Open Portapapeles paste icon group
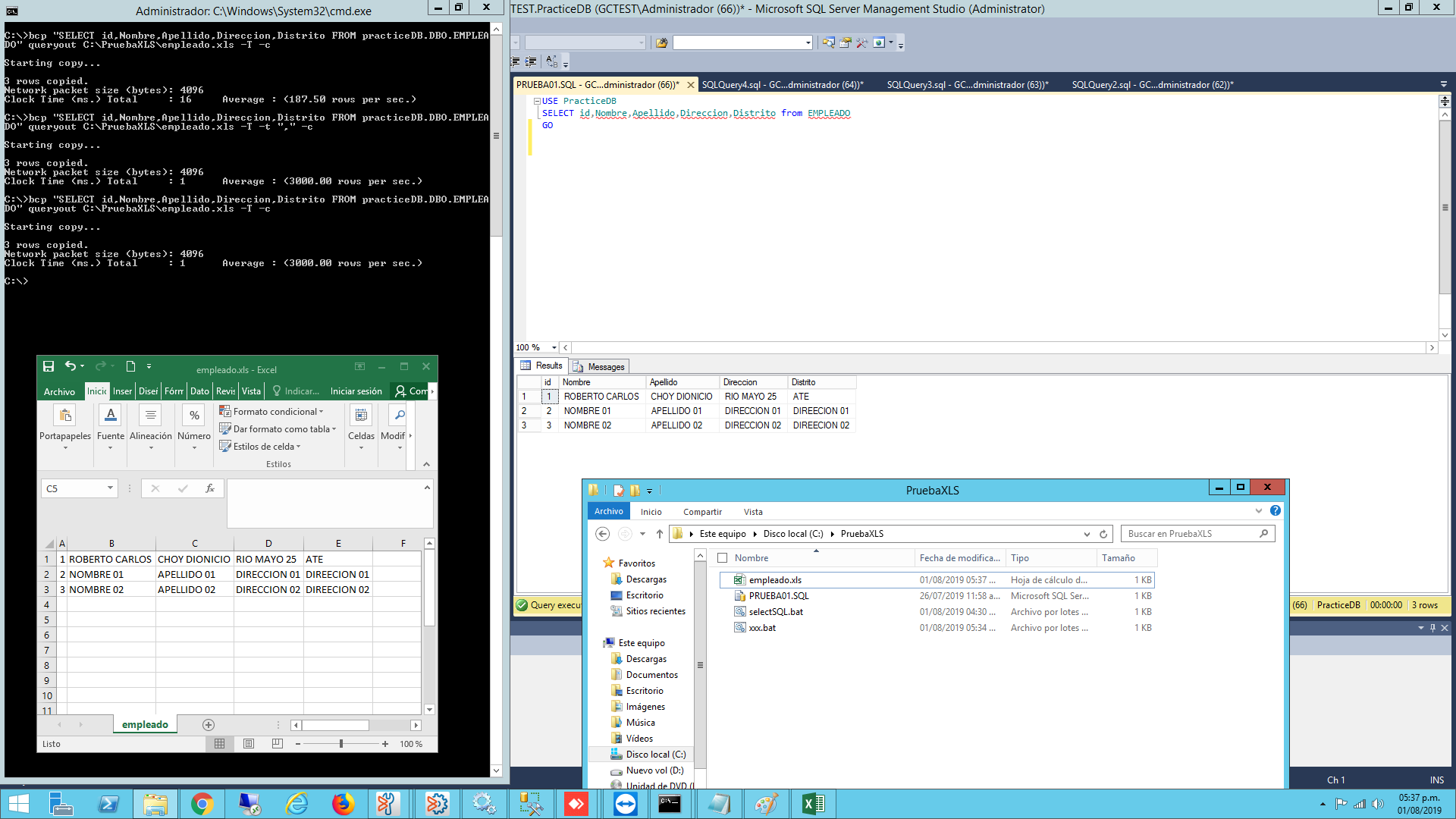The height and width of the screenshot is (819, 1456). [65, 416]
